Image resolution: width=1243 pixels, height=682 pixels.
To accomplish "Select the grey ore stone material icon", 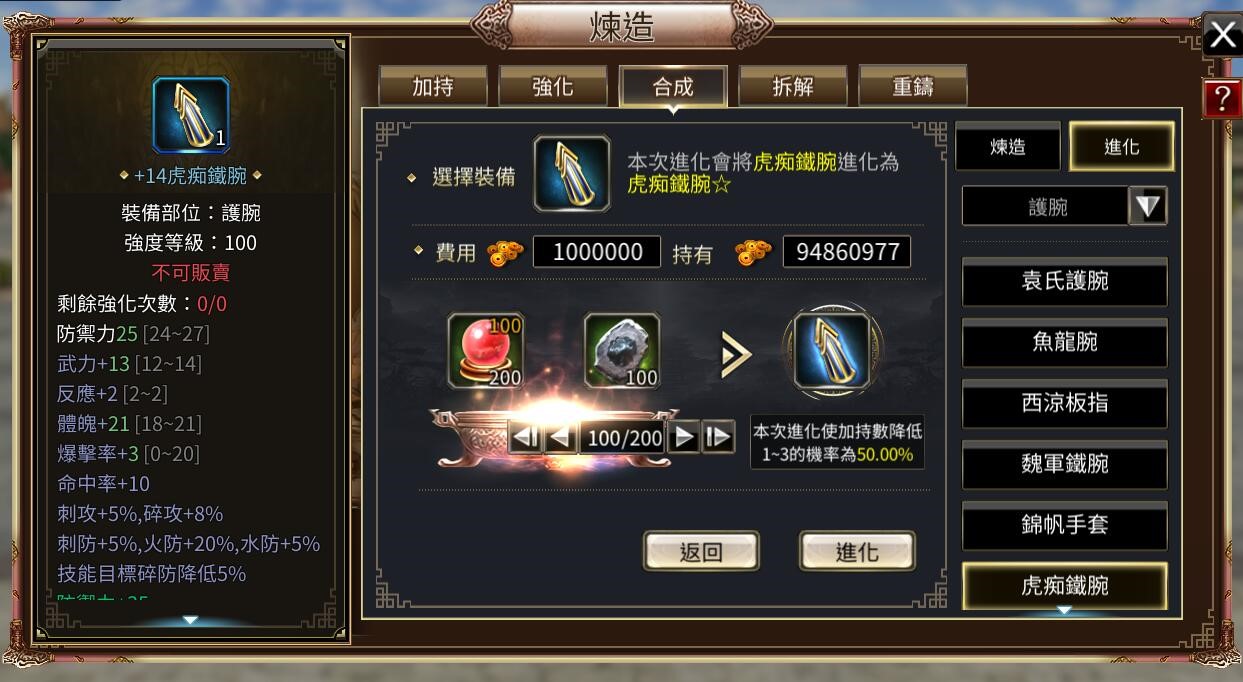I will [622, 351].
